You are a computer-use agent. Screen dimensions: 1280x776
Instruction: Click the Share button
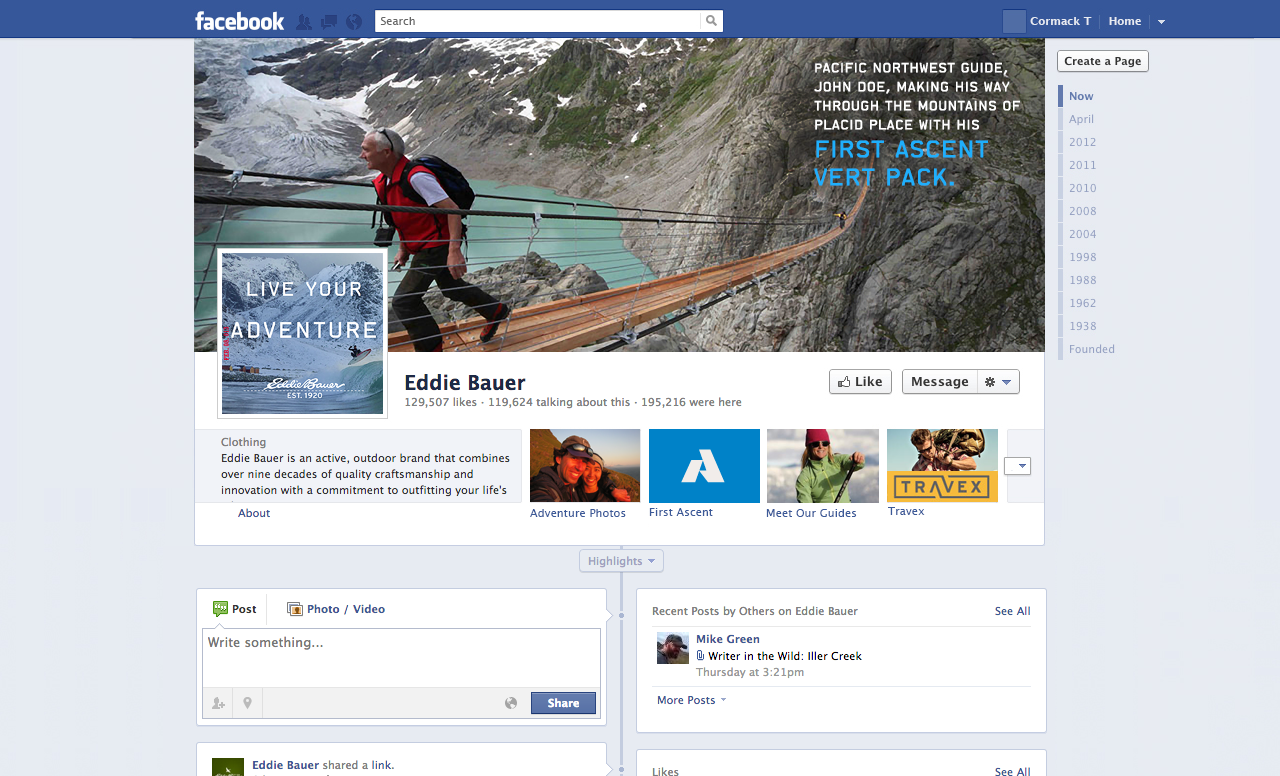563,703
